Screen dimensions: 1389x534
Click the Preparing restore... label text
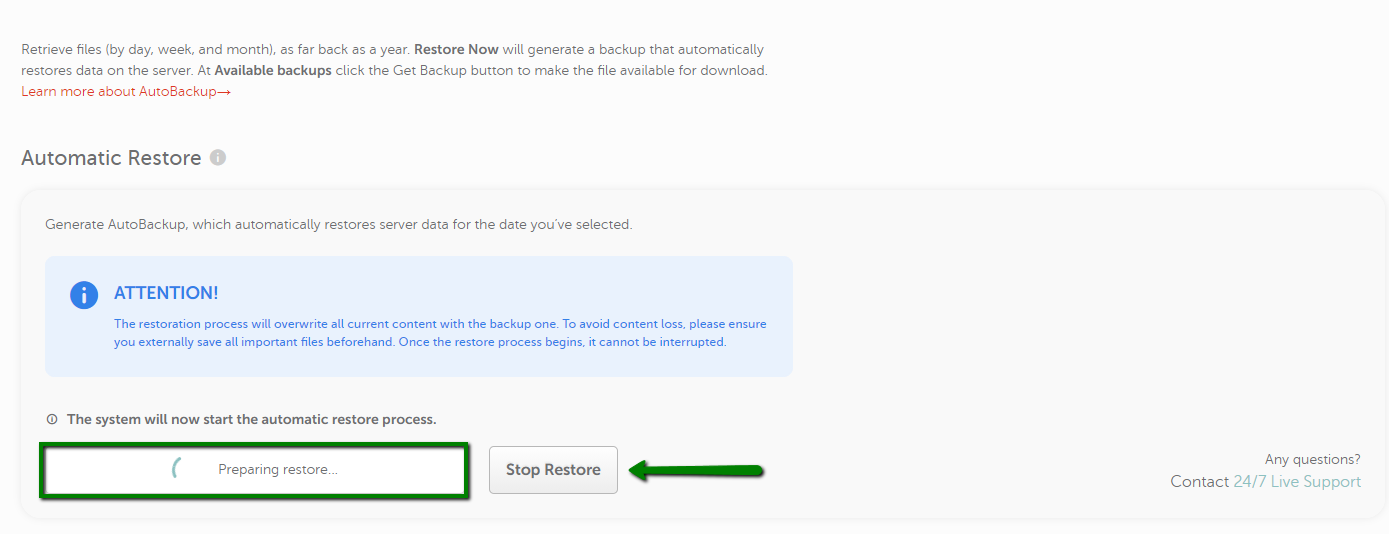point(278,470)
